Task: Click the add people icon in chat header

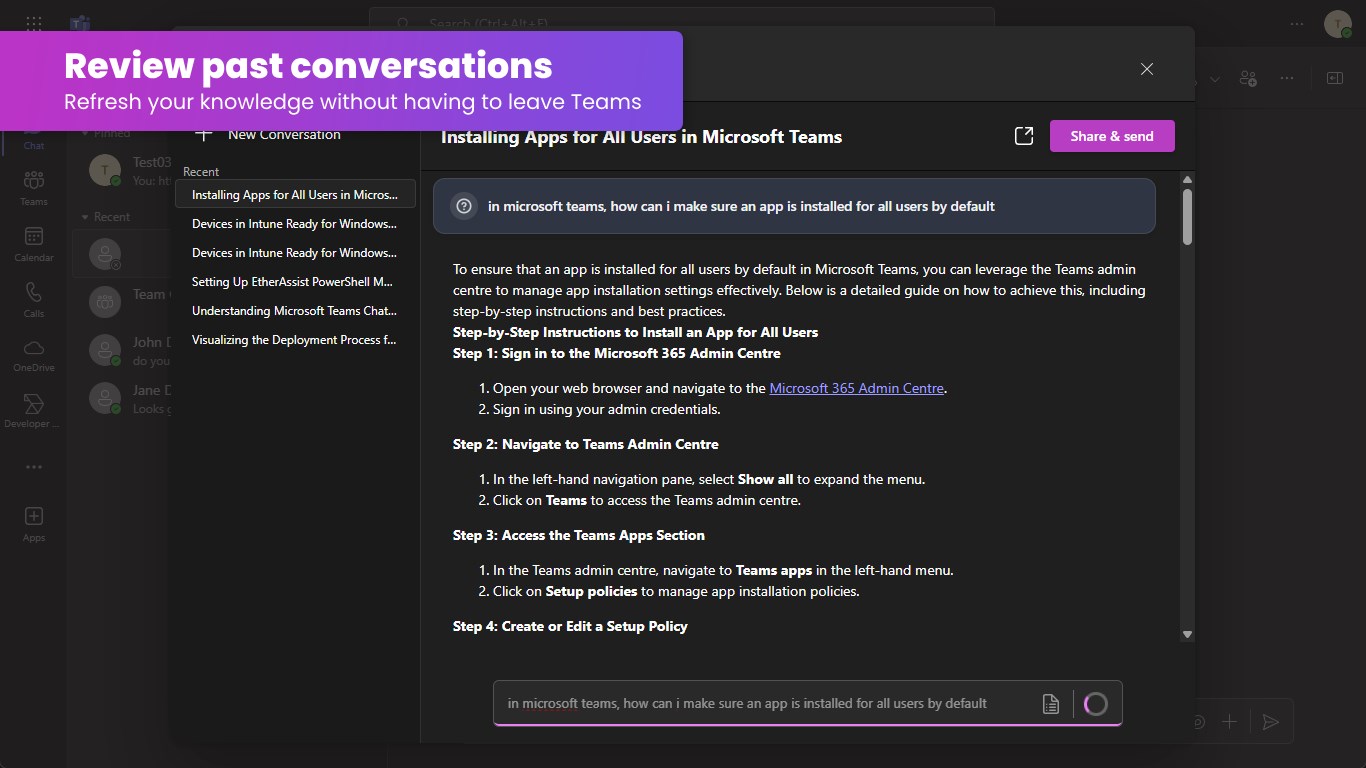Action: click(x=1248, y=78)
